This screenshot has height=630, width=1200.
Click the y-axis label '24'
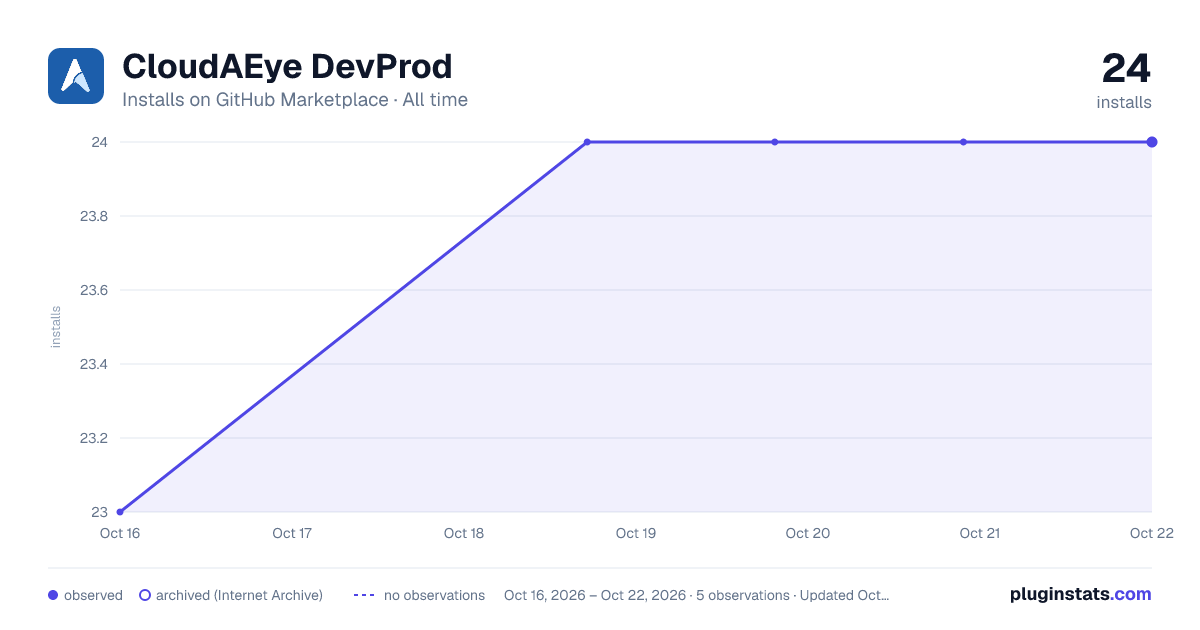click(100, 142)
